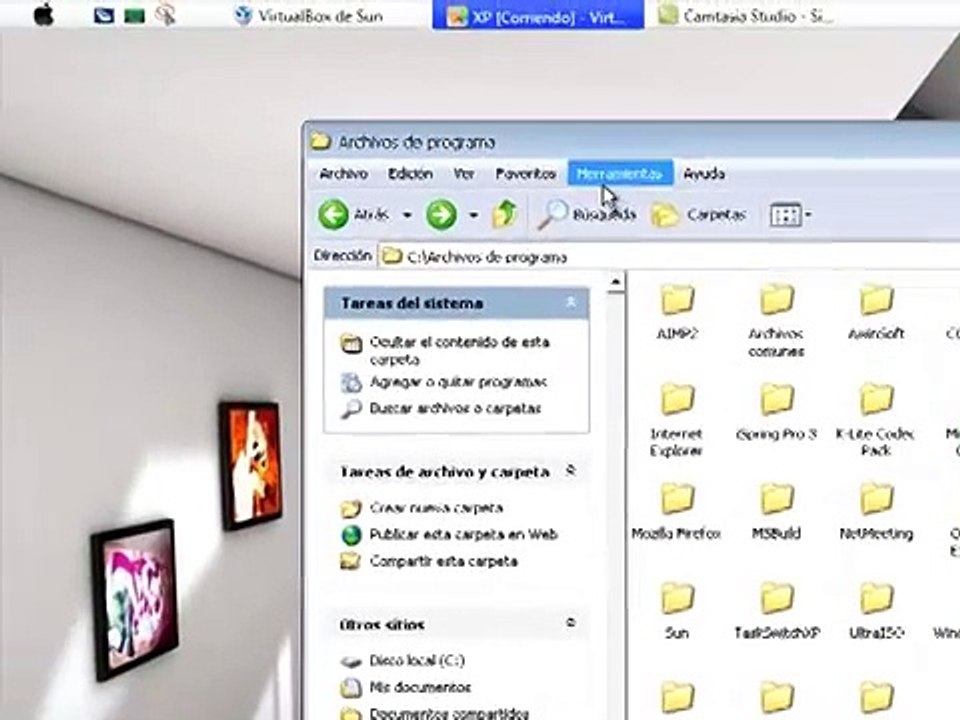960x720 pixels.
Task: Open Mis documentos link
Action: click(420, 688)
